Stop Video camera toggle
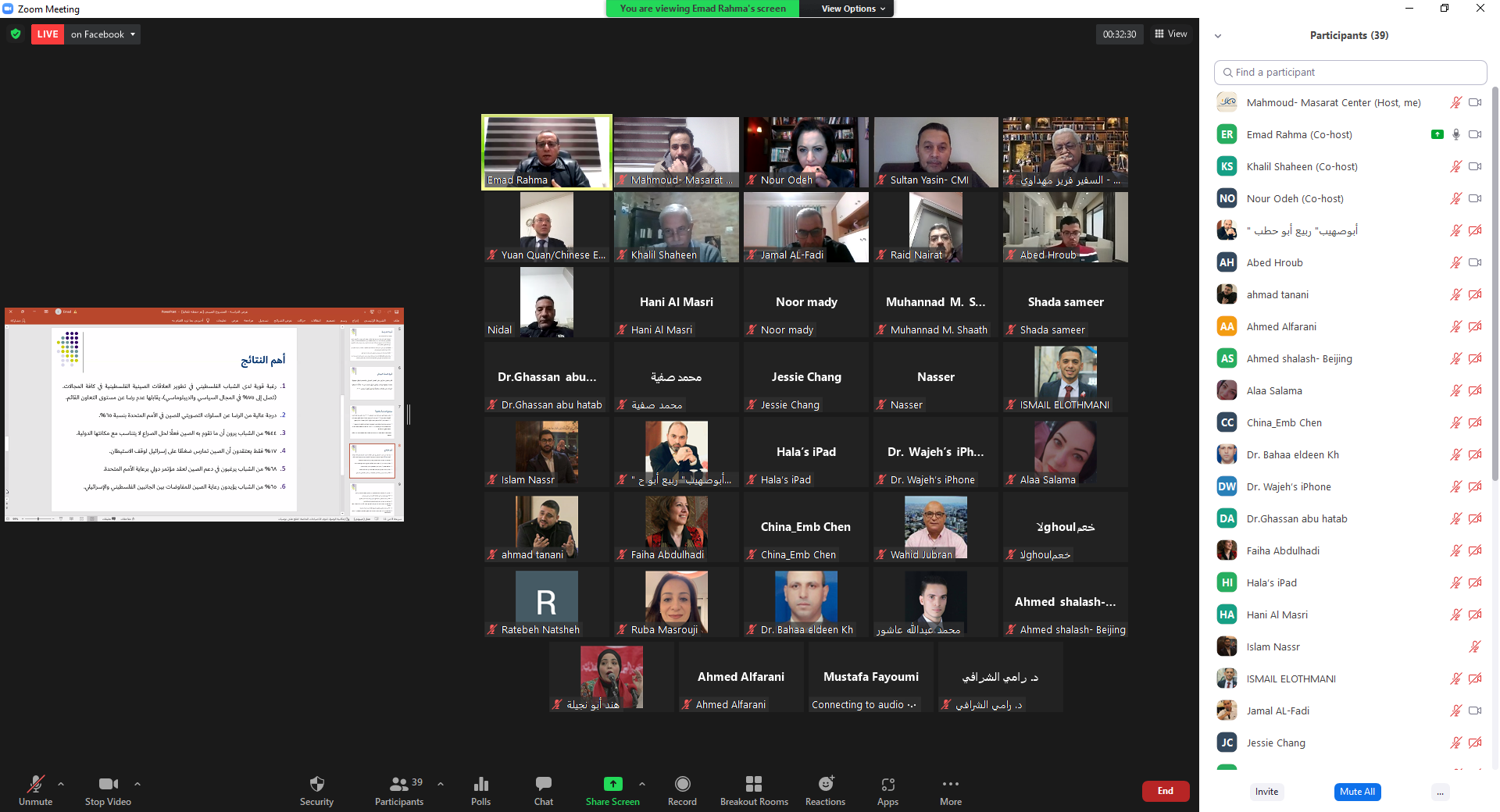 tap(108, 784)
